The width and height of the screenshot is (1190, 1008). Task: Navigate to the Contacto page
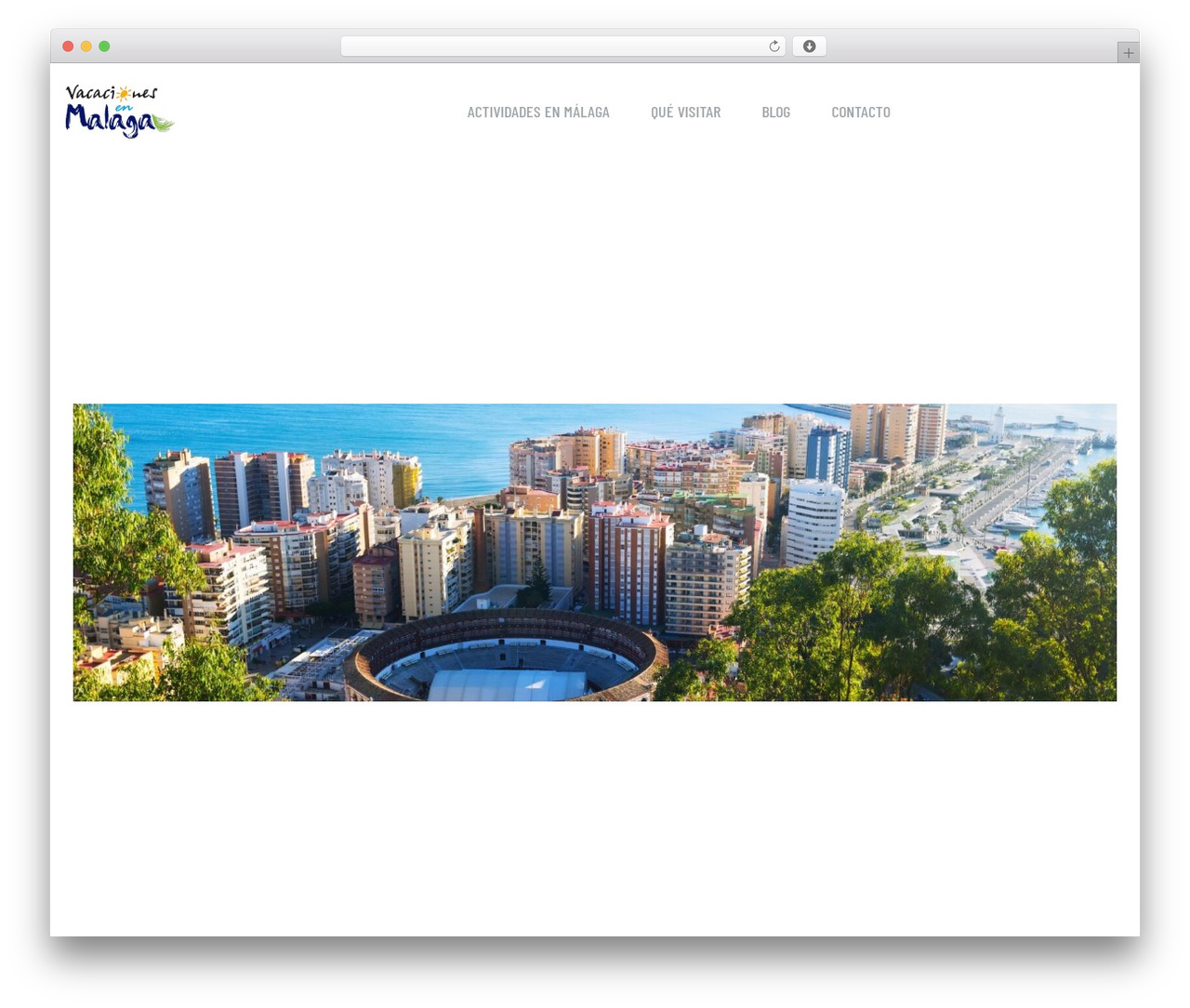click(x=861, y=113)
